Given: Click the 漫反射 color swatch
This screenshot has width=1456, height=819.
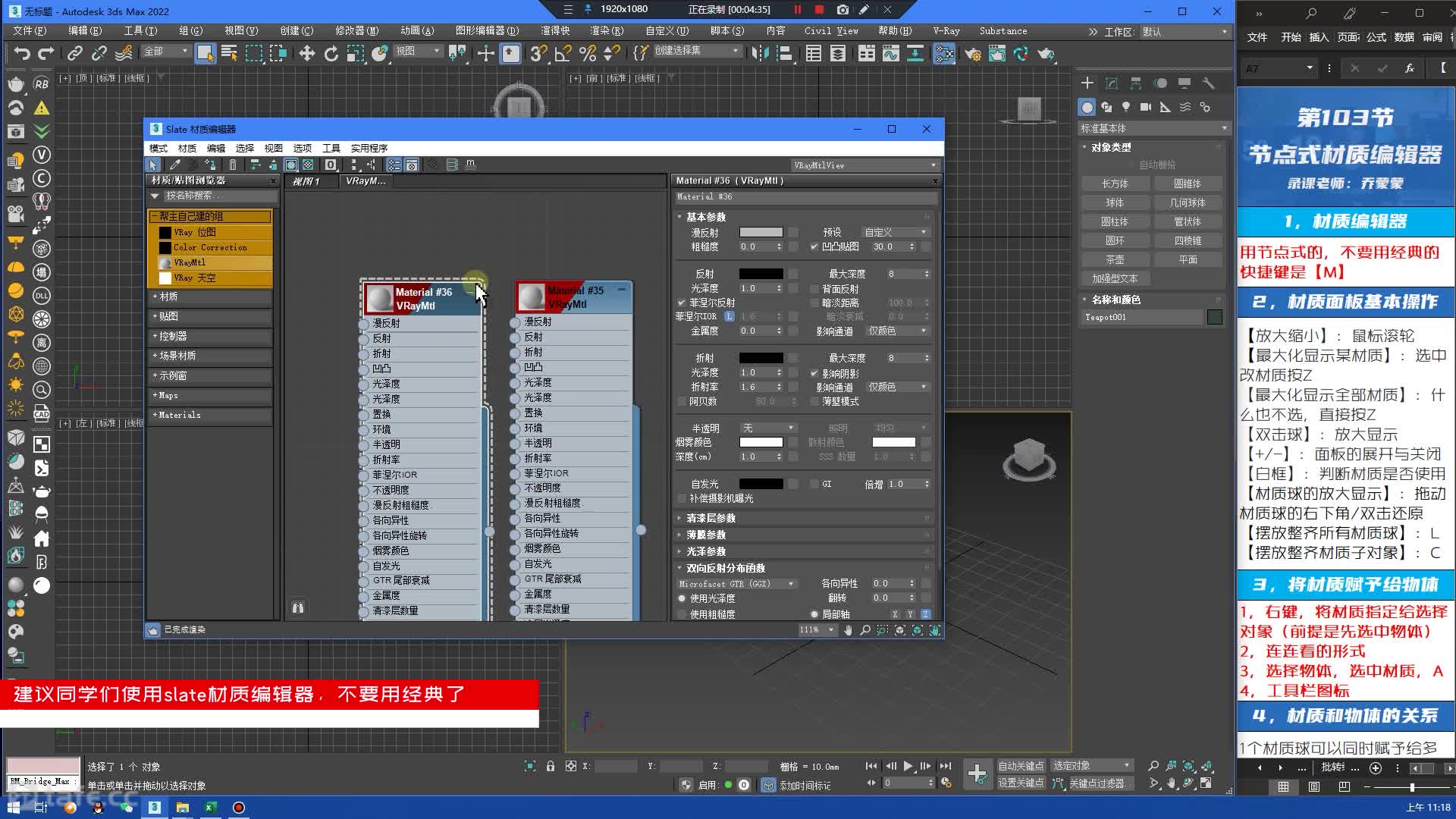Looking at the screenshot, I should tap(761, 232).
